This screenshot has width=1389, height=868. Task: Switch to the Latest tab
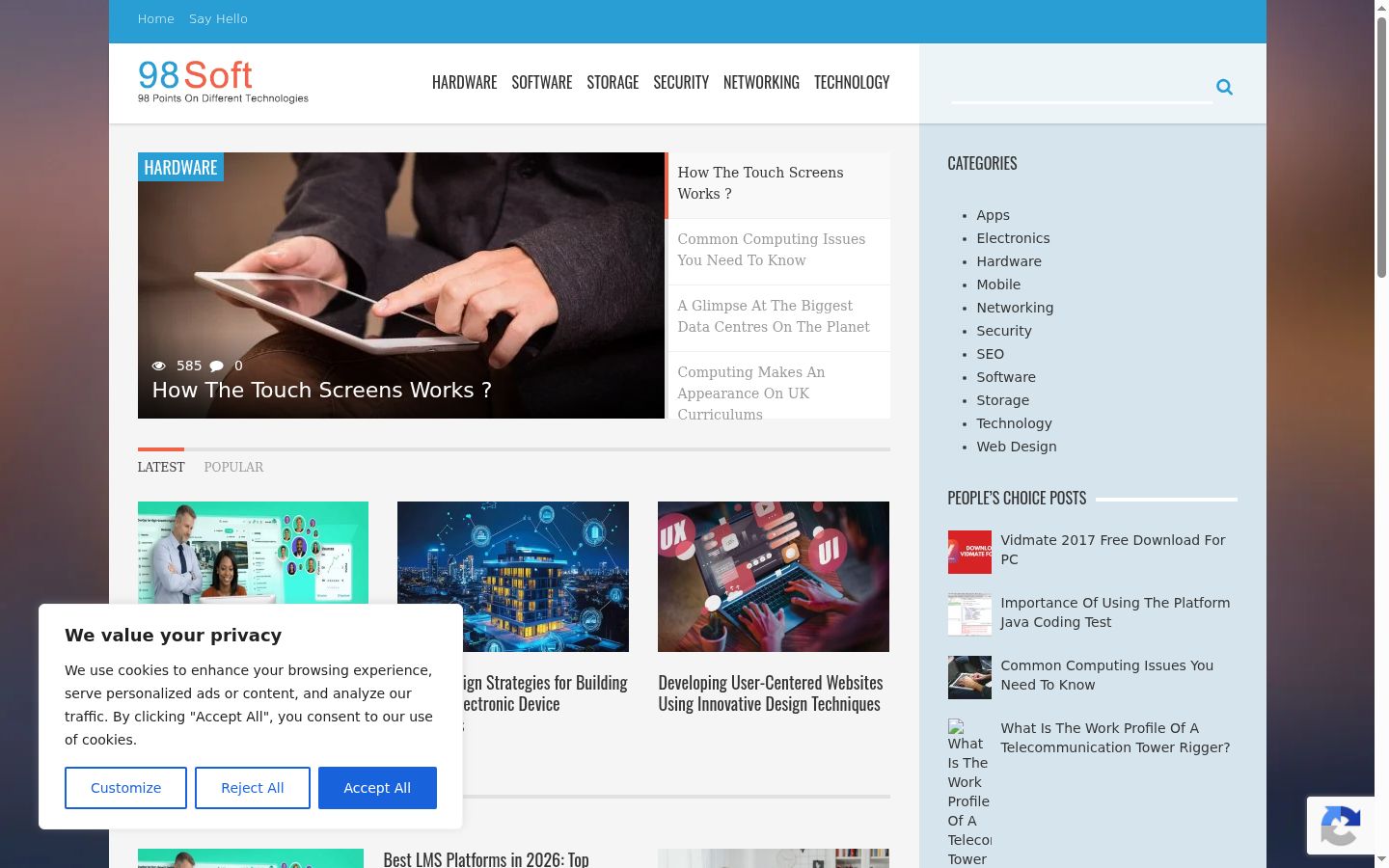coord(161,467)
